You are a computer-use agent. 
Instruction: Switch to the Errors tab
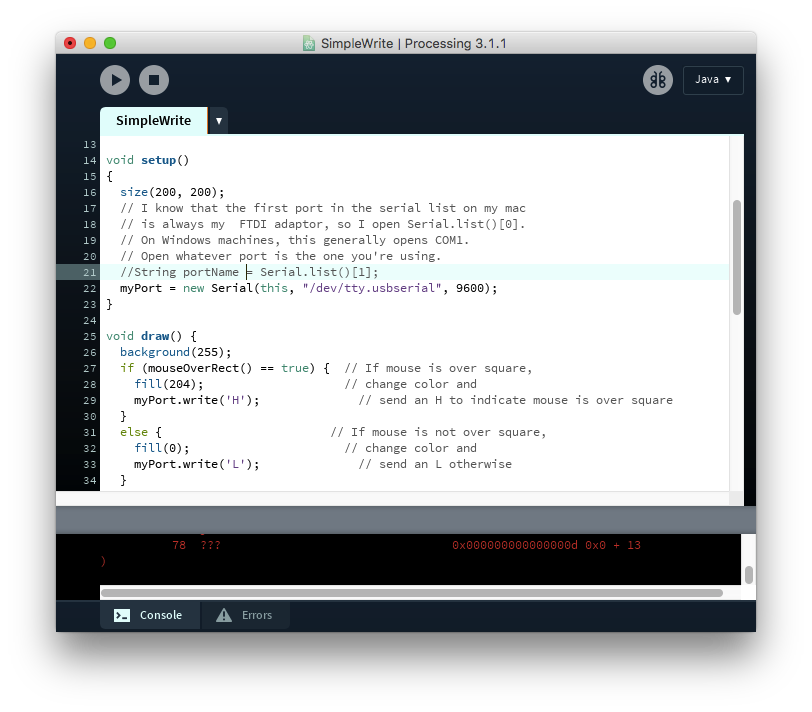point(245,615)
